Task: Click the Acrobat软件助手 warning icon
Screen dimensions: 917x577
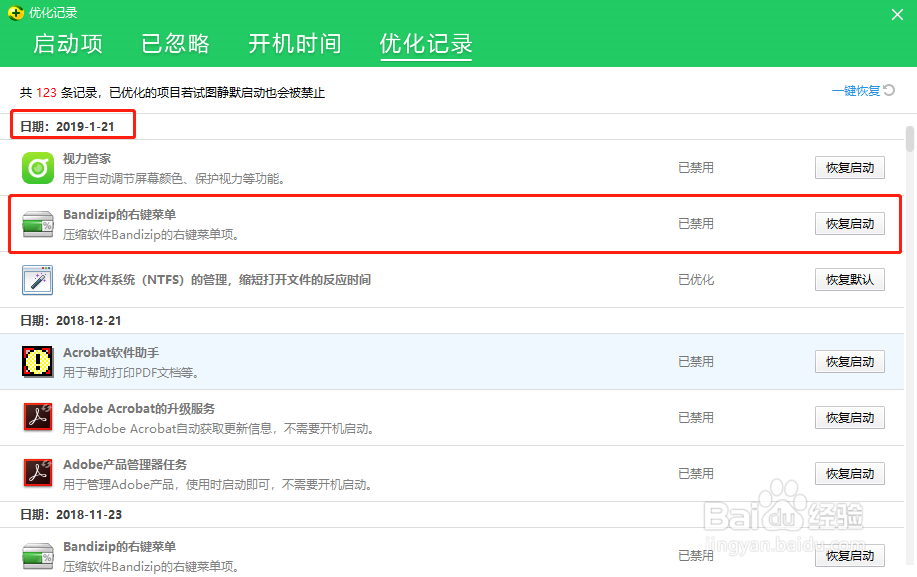Action: pyautogui.click(x=37, y=362)
